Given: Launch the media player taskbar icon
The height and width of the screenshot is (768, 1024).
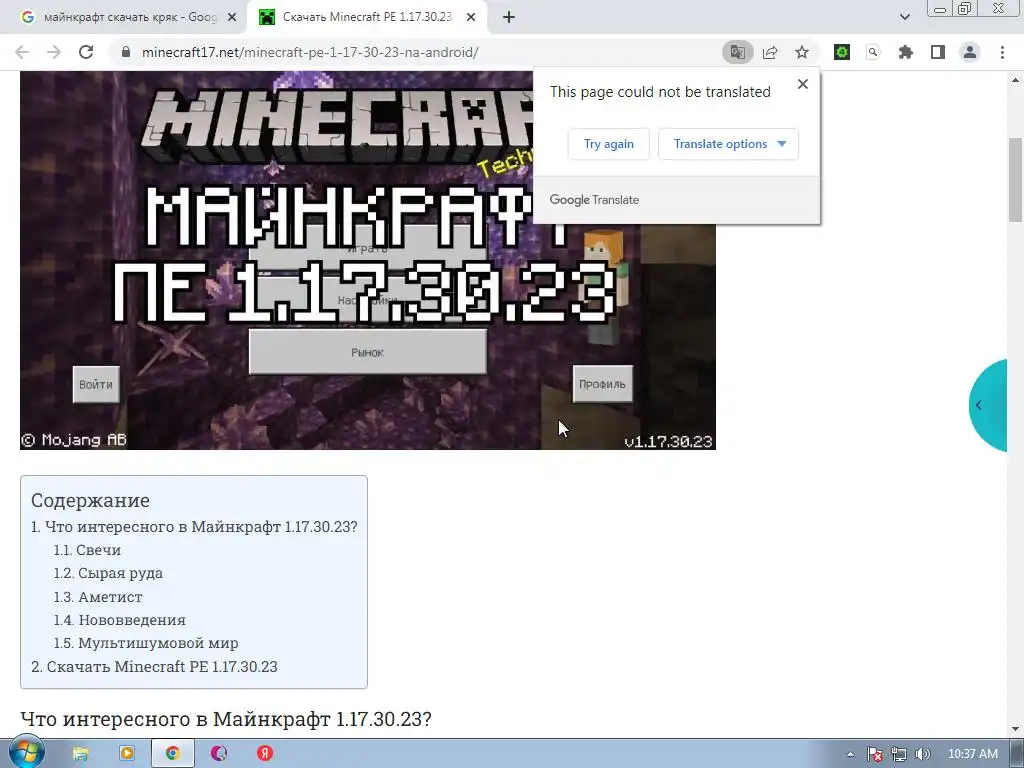Looking at the screenshot, I should coord(127,754).
